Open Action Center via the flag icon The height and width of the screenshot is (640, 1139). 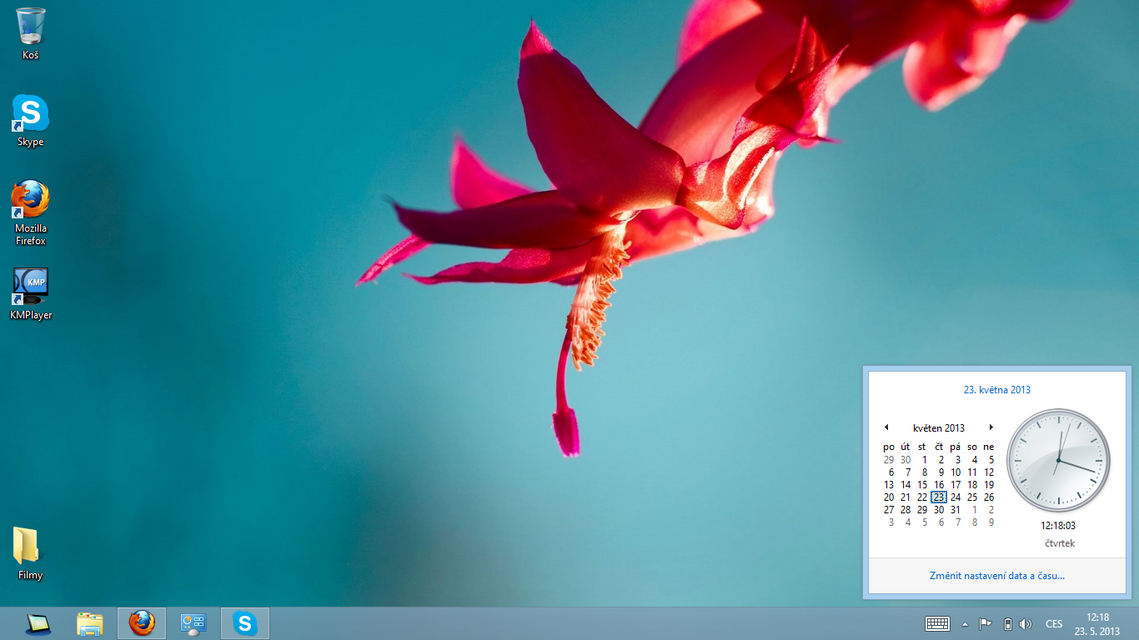point(985,623)
